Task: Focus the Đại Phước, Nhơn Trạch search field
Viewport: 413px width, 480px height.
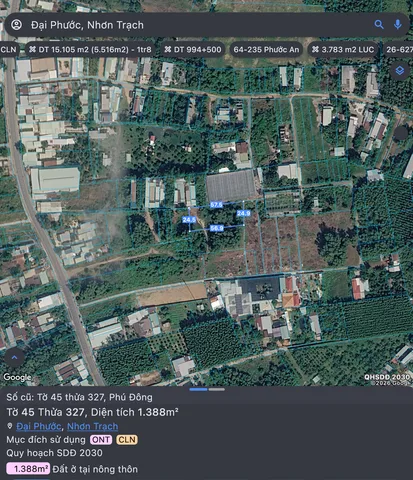Action: (x=200, y=25)
